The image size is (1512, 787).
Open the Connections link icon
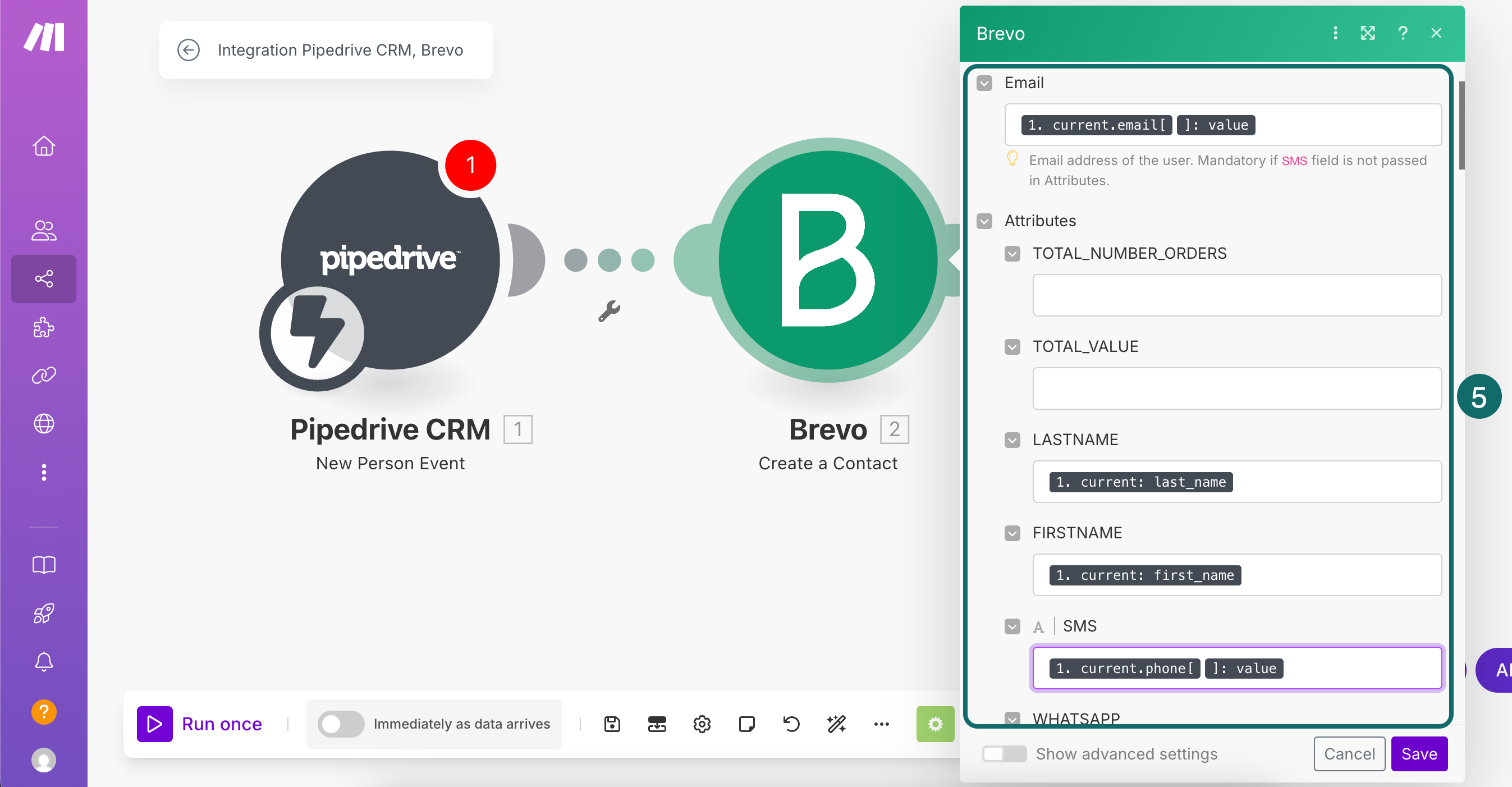(44, 375)
